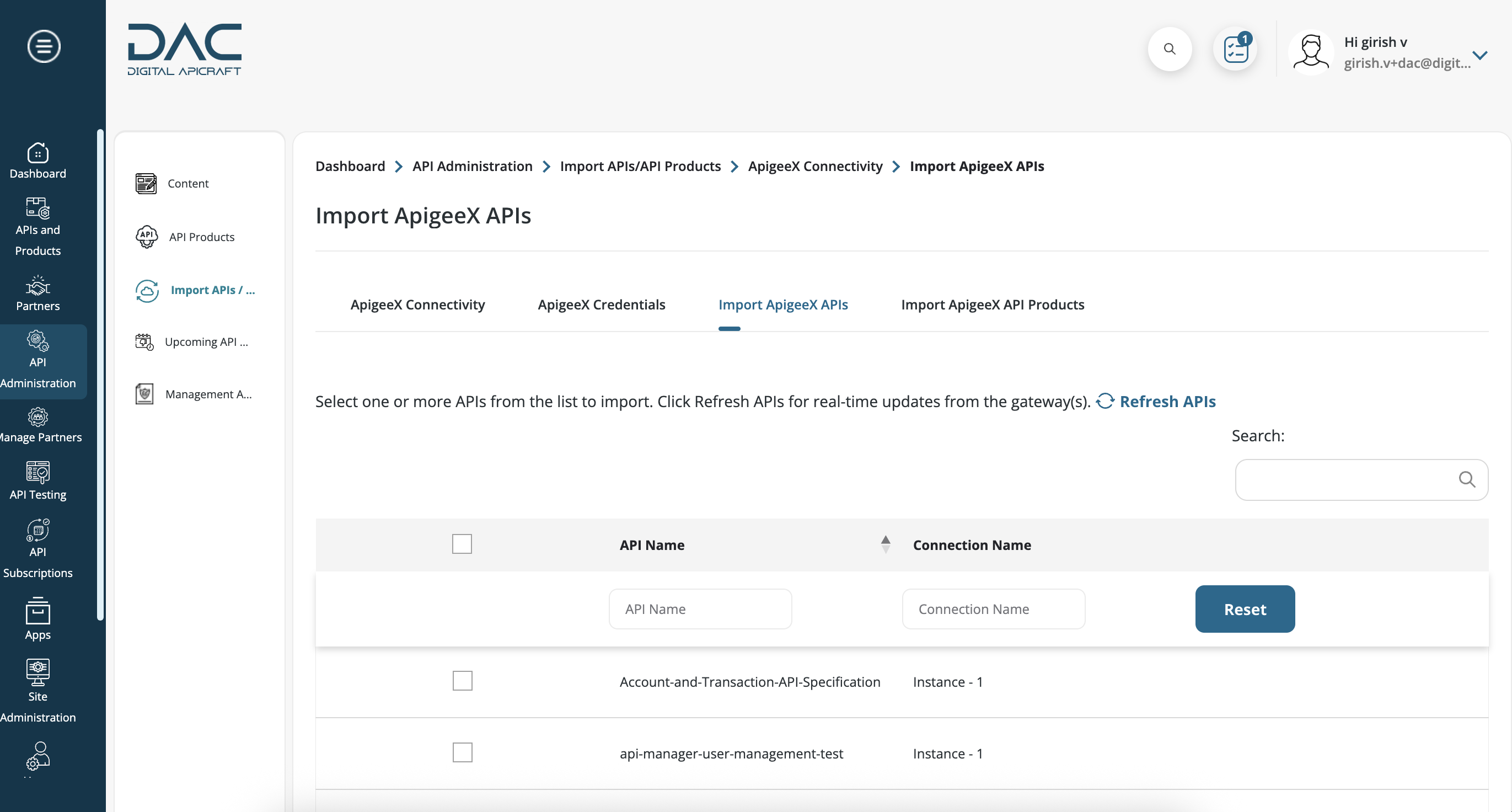Screen dimensions: 1512x812
Task: Open API Testing sidebar item
Action: [38, 481]
